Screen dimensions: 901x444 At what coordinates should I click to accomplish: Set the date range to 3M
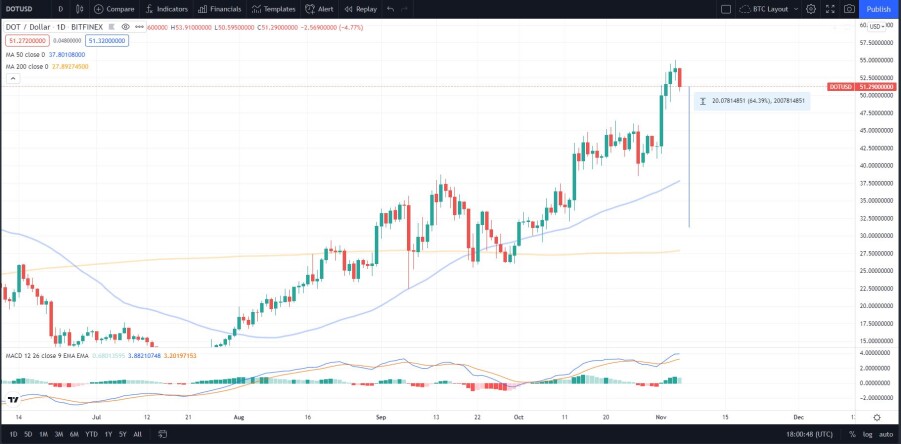coord(59,434)
